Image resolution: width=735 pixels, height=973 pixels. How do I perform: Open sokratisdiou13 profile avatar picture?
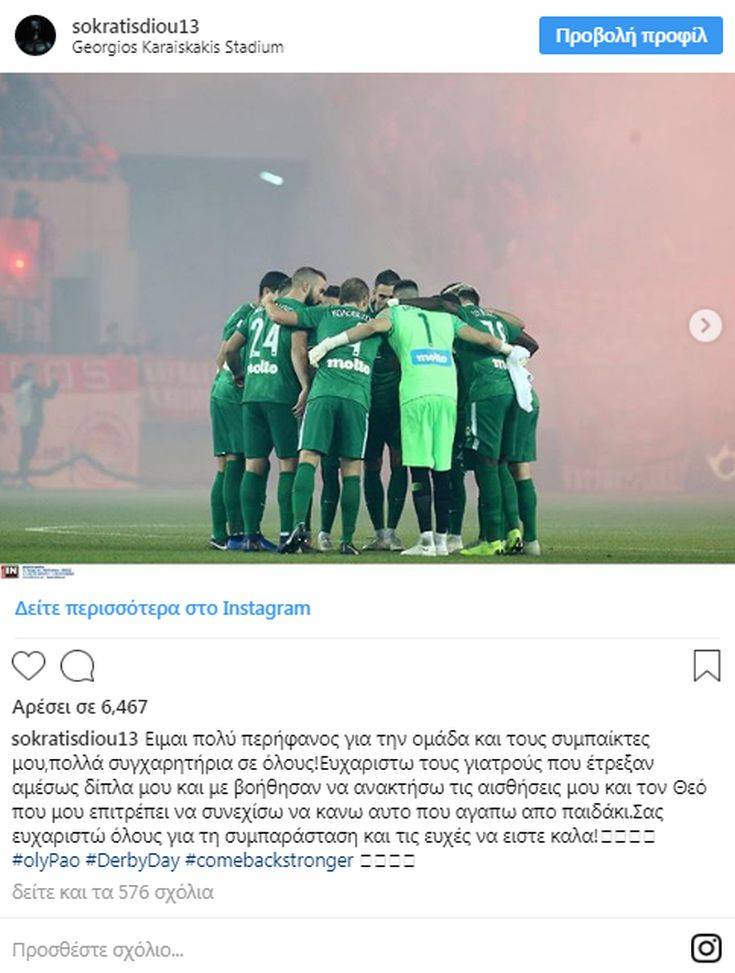coord(35,35)
